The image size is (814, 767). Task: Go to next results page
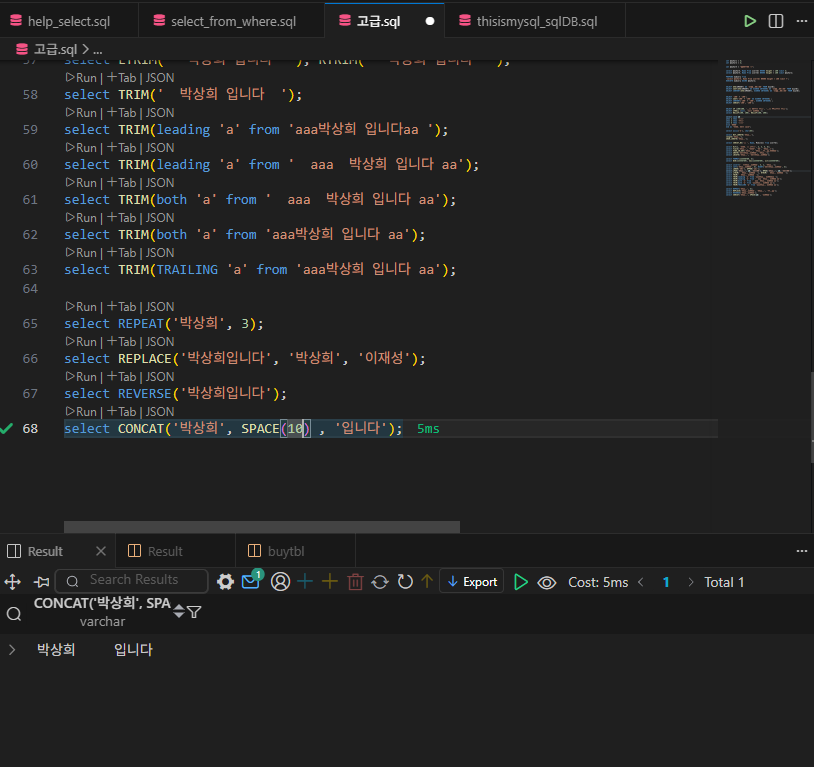point(690,582)
